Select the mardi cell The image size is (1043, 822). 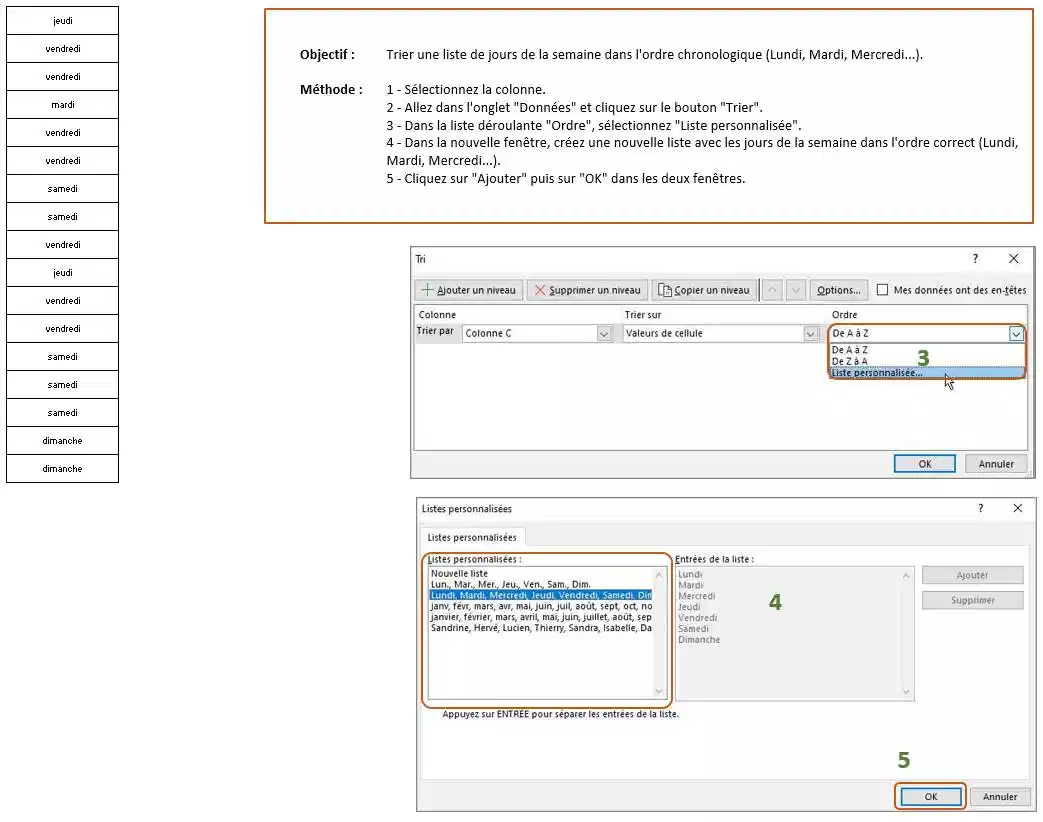[x=63, y=104]
